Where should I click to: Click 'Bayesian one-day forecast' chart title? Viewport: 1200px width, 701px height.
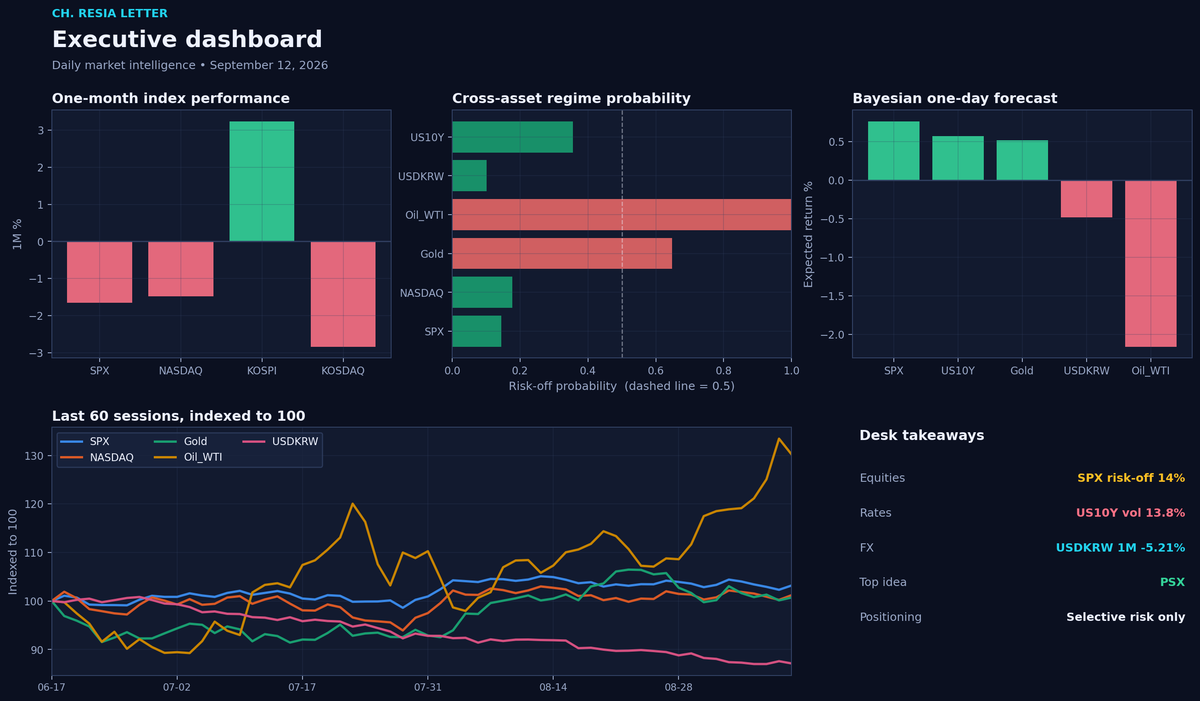click(955, 99)
